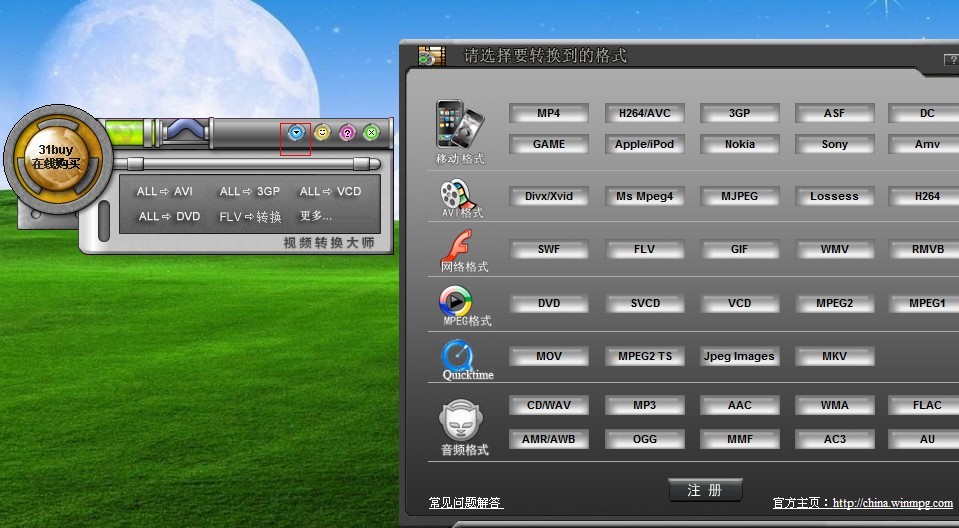Choose CD/WAV audio format

tap(549, 405)
